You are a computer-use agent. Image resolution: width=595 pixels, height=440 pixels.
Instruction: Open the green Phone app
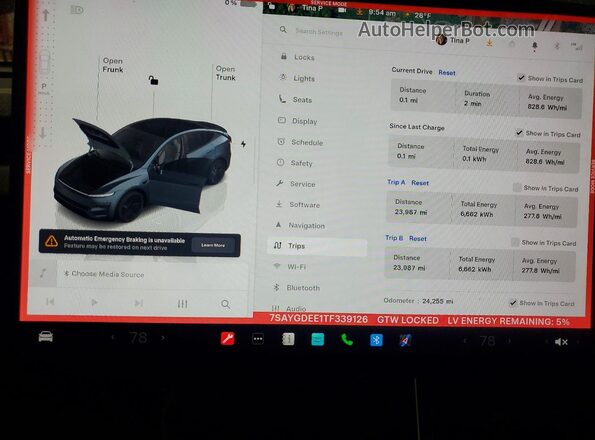(347, 339)
